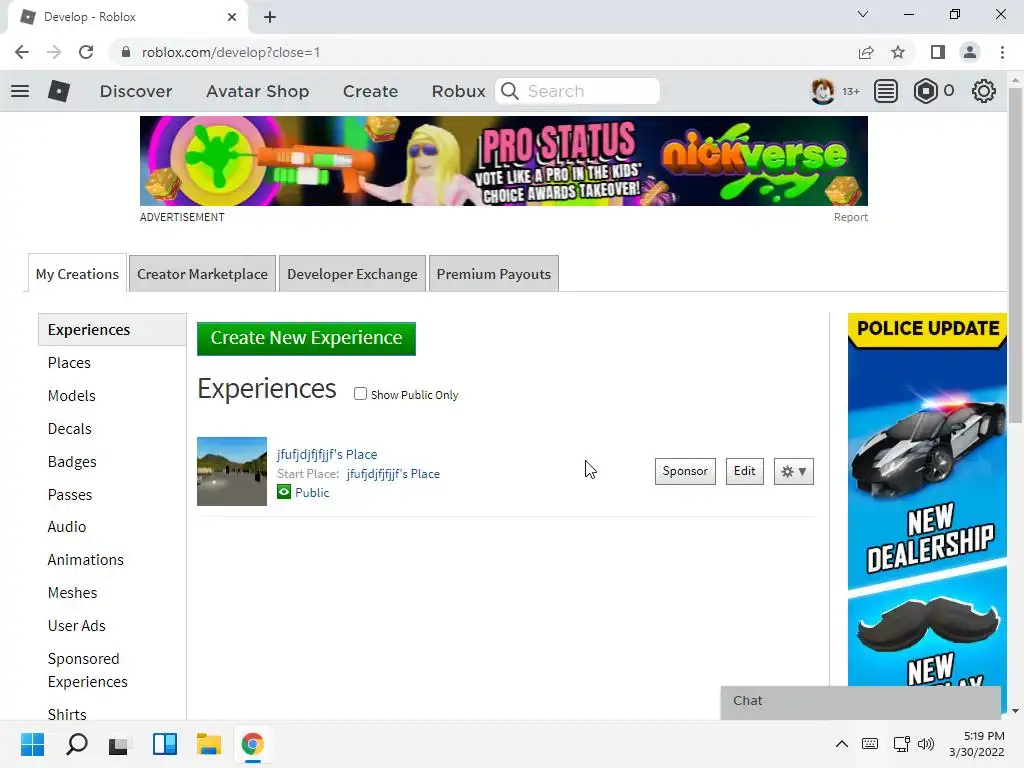
Task: Select User Ads in sidebar
Action: pos(76,626)
